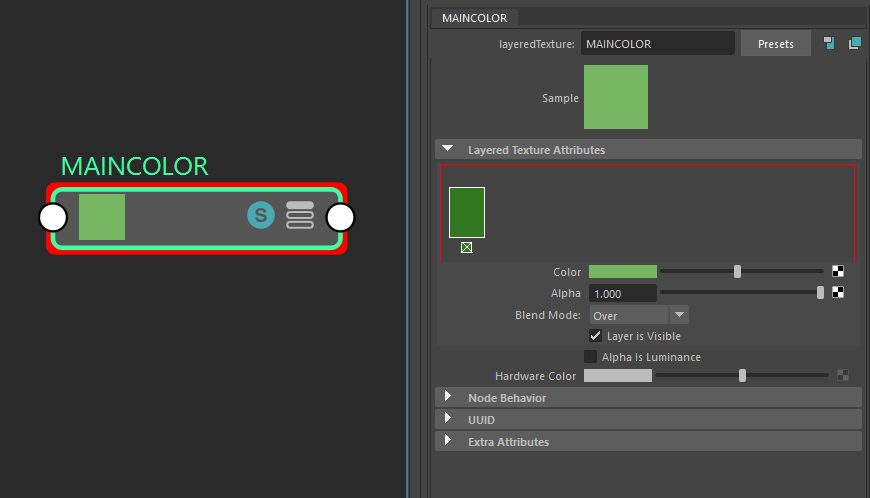This screenshot has width=870, height=498.
Task: Click the MAINCOLOR node title label
Action: 134,166
